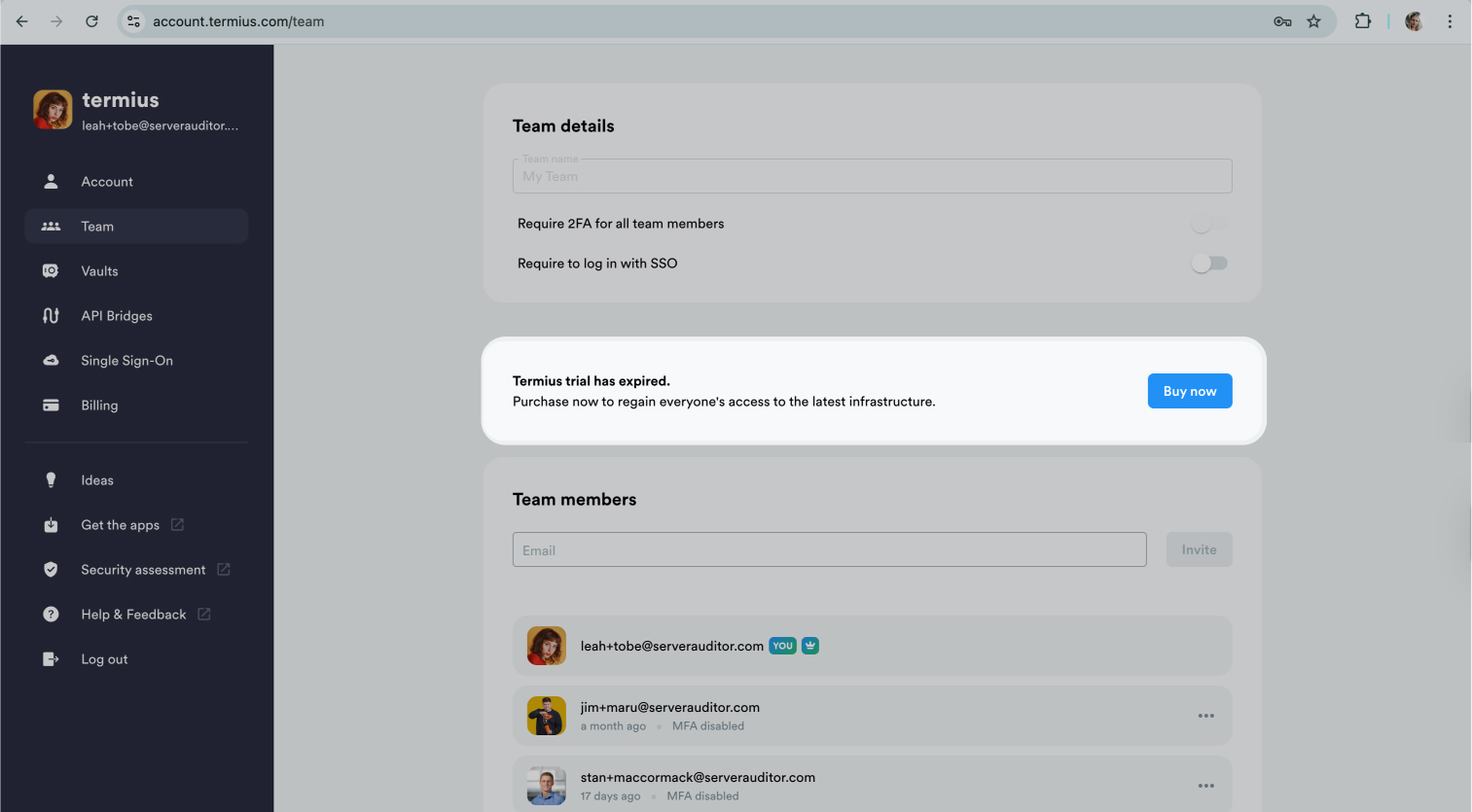
Task: Open the API Bridges icon
Action: pos(51,316)
